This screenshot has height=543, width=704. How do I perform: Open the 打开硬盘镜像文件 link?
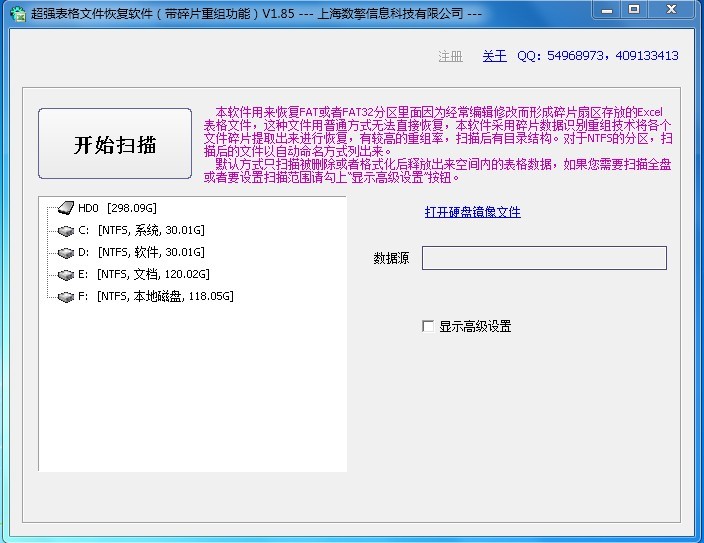pyautogui.click(x=472, y=212)
